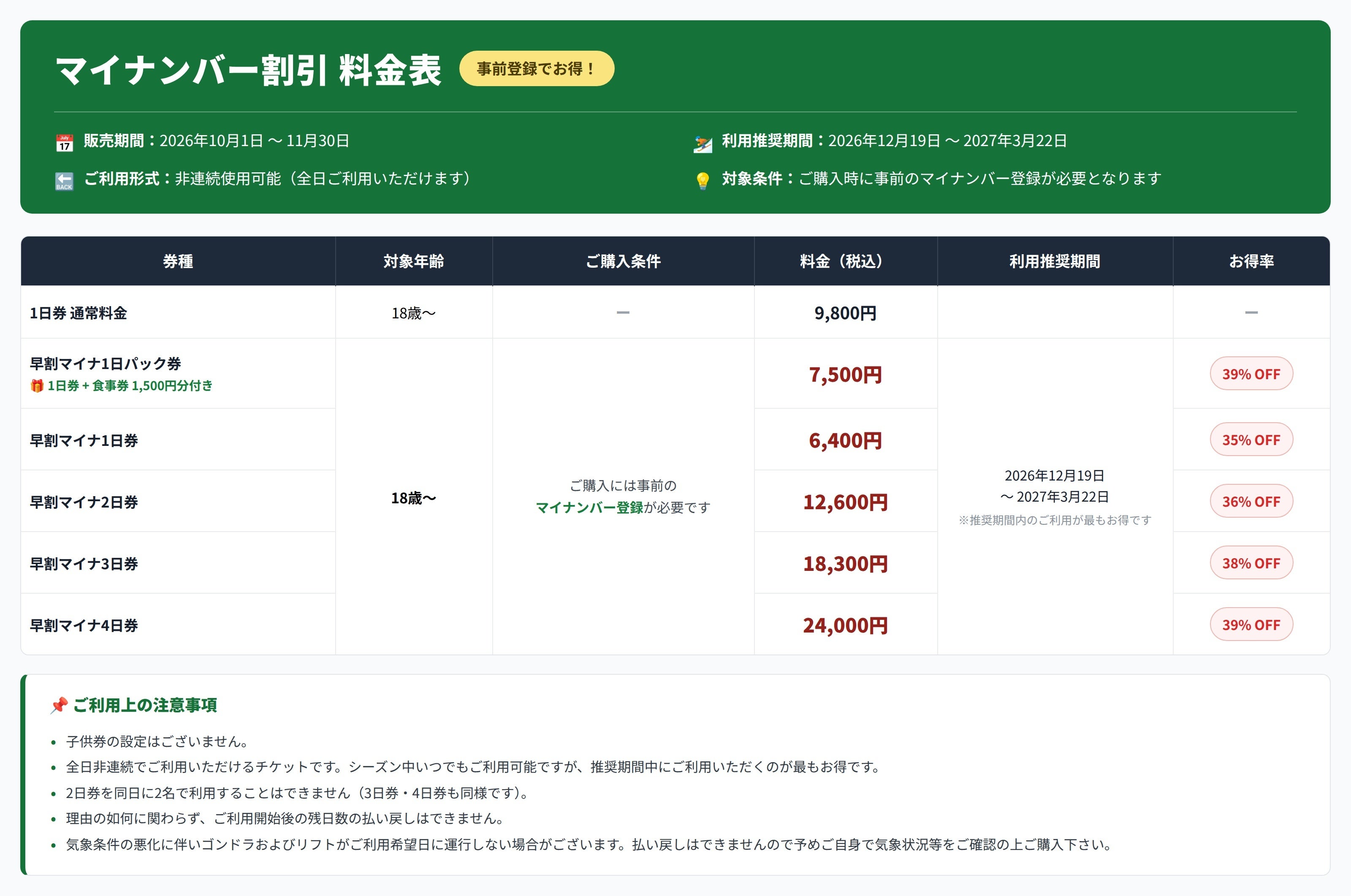The image size is (1351, 896).
Task: Click the pushpin icon beside ご利用上の注意事項
Action: tap(59, 706)
